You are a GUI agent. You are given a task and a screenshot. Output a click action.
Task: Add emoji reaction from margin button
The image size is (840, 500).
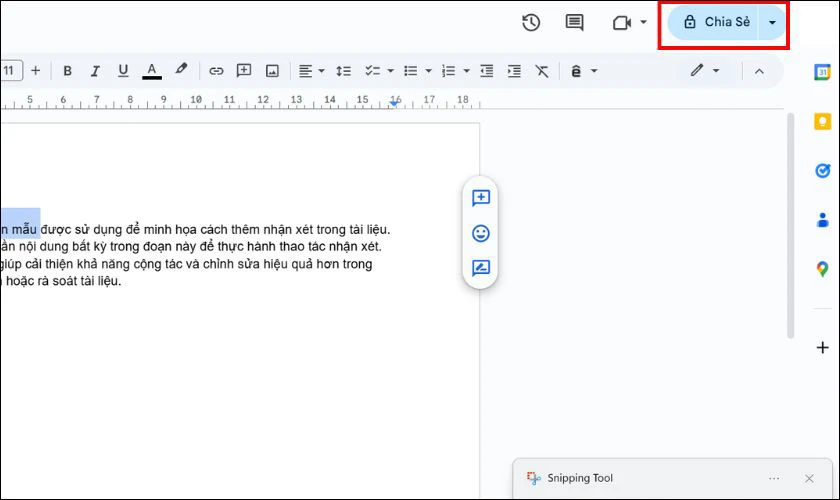481,233
